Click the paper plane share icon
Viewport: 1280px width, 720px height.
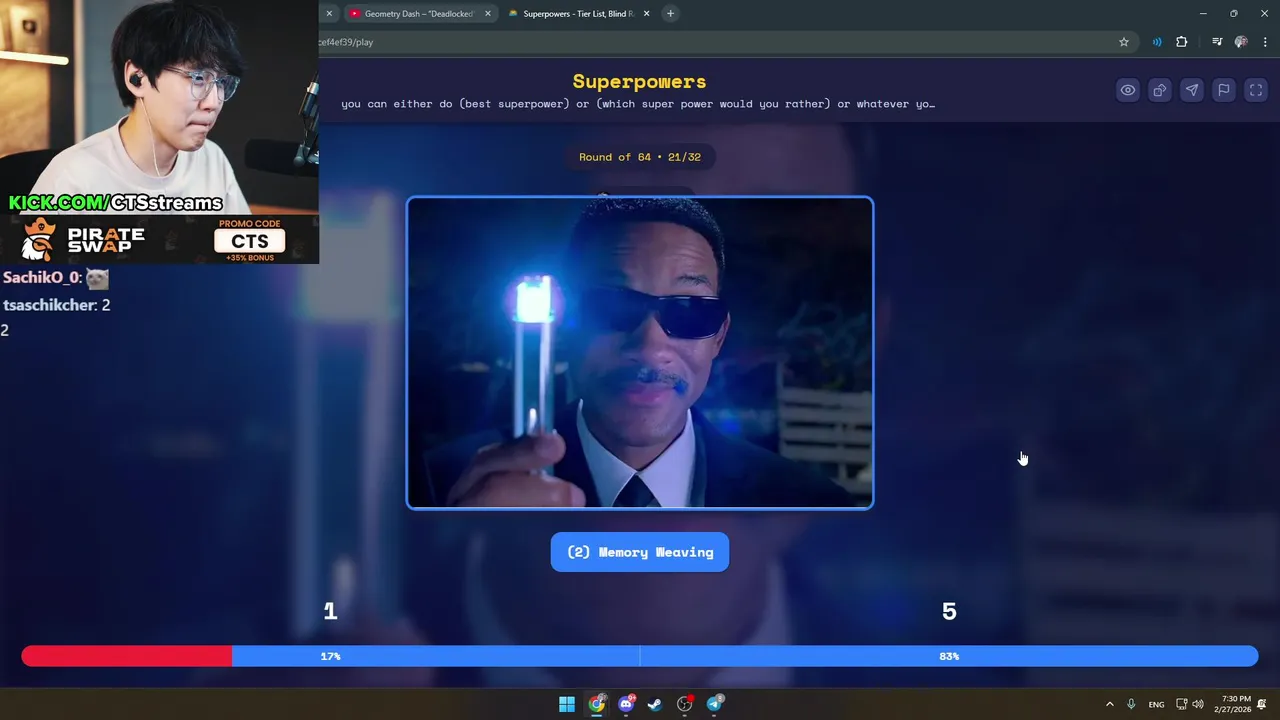tap(1192, 90)
